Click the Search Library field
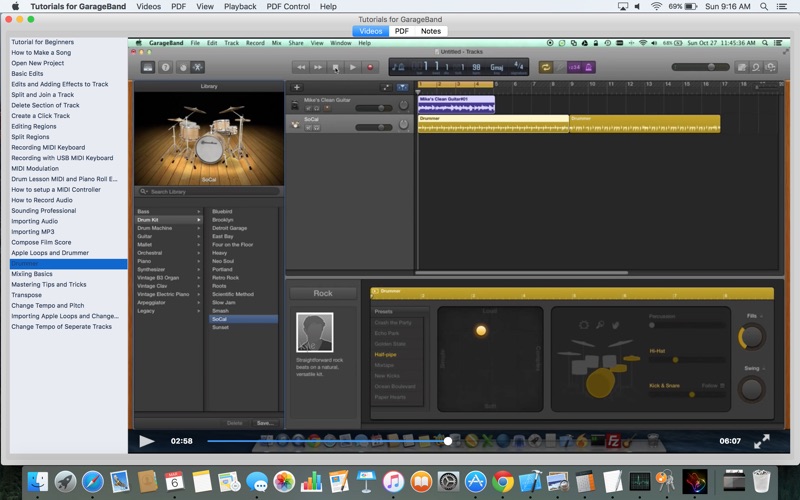Screen dimensions: 800x500 209,192
